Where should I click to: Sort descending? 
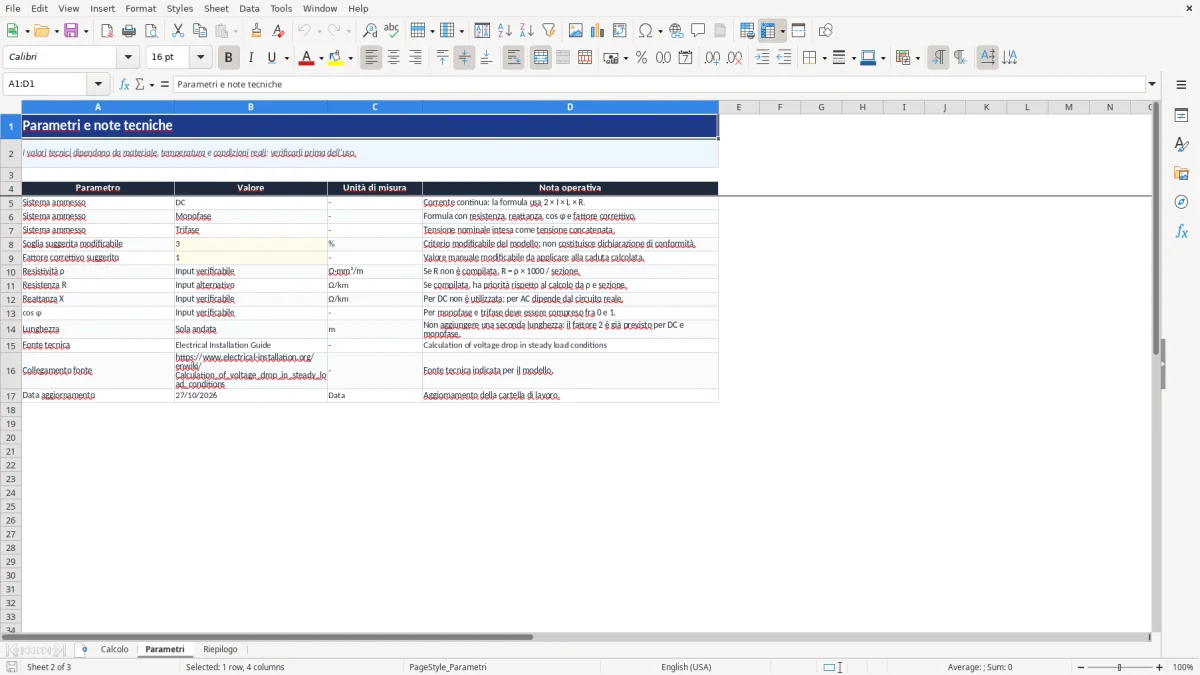point(527,31)
